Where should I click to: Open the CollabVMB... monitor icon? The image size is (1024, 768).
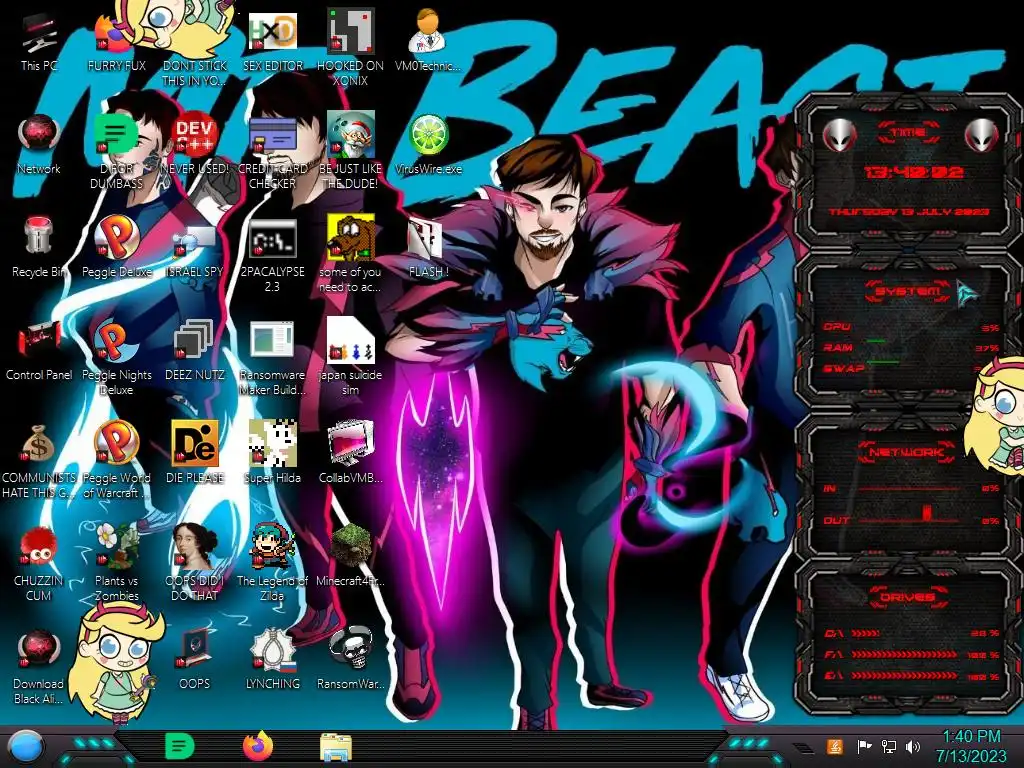pos(351,452)
